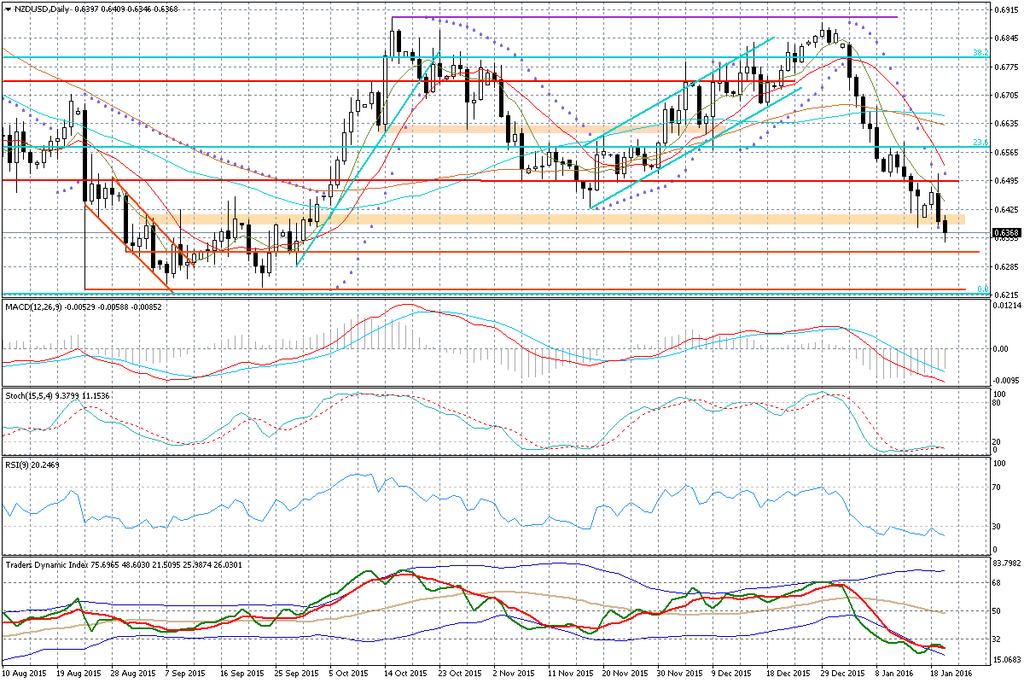Click the 38.2 Fibonacci level label

click(981, 52)
